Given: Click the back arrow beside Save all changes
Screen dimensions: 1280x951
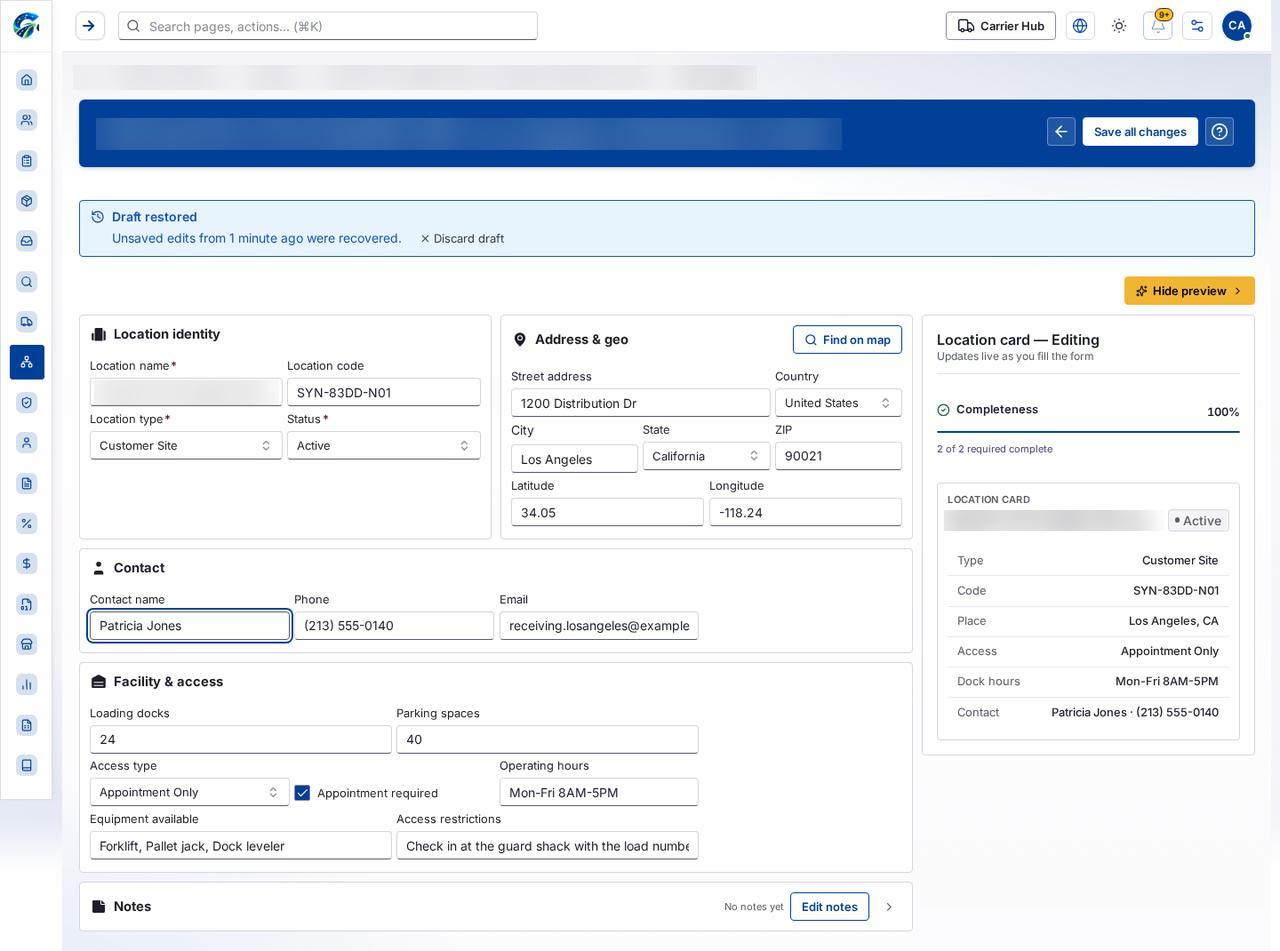Looking at the screenshot, I should click(x=1061, y=132).
